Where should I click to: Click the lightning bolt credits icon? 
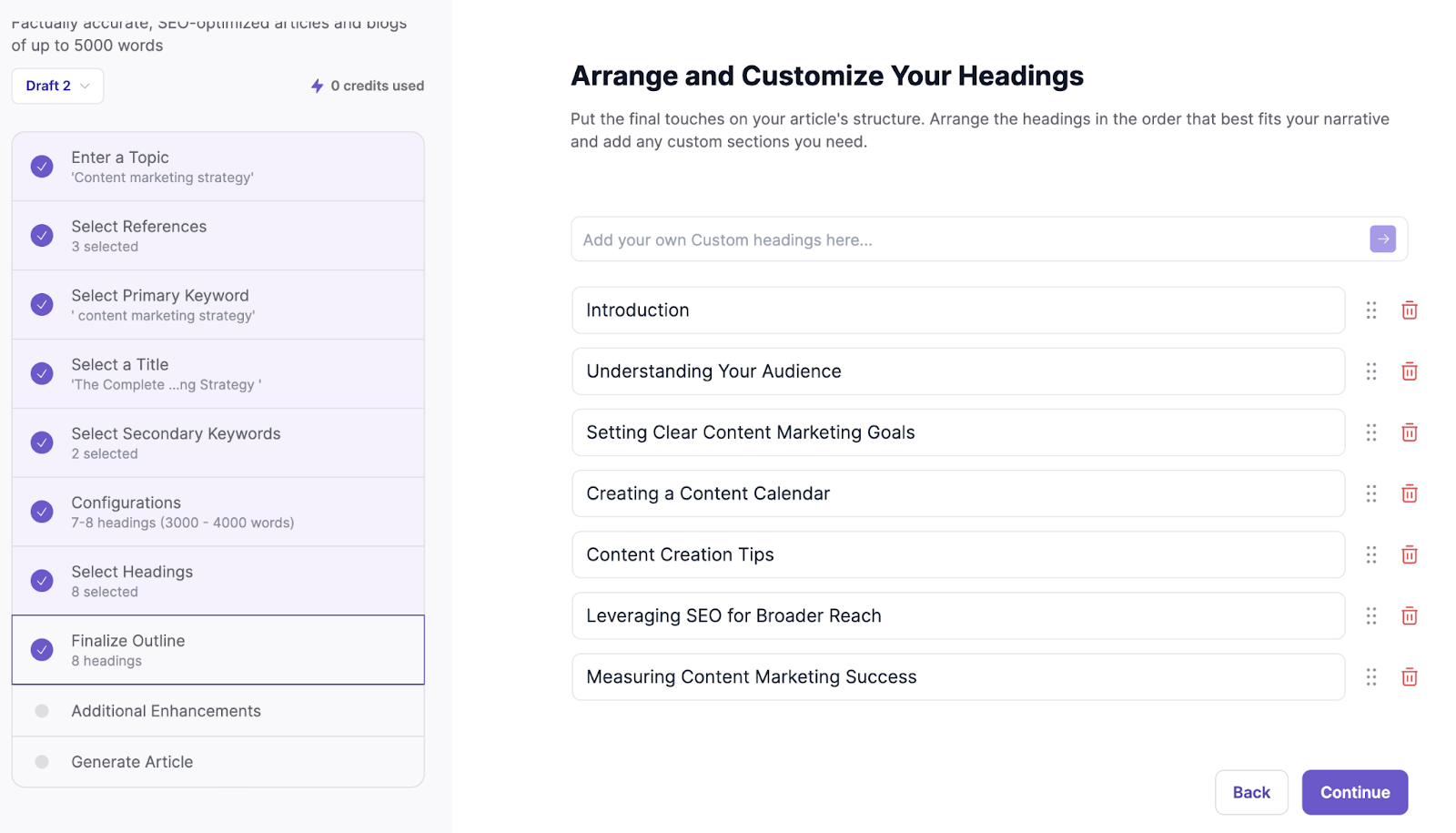[316, 86]
